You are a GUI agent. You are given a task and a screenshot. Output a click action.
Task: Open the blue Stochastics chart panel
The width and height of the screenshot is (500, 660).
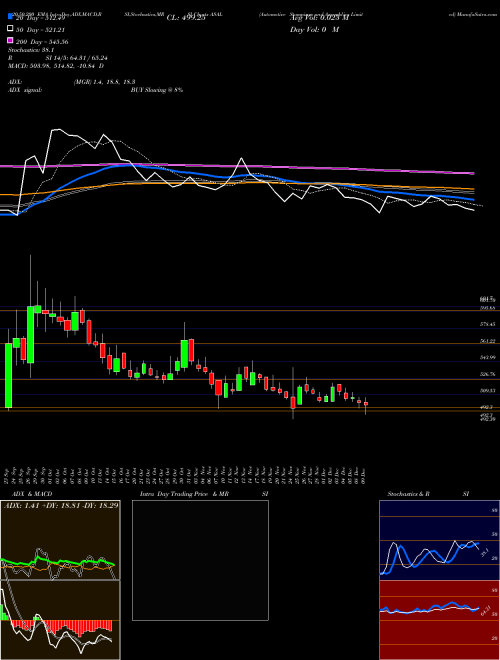(439, 540)
